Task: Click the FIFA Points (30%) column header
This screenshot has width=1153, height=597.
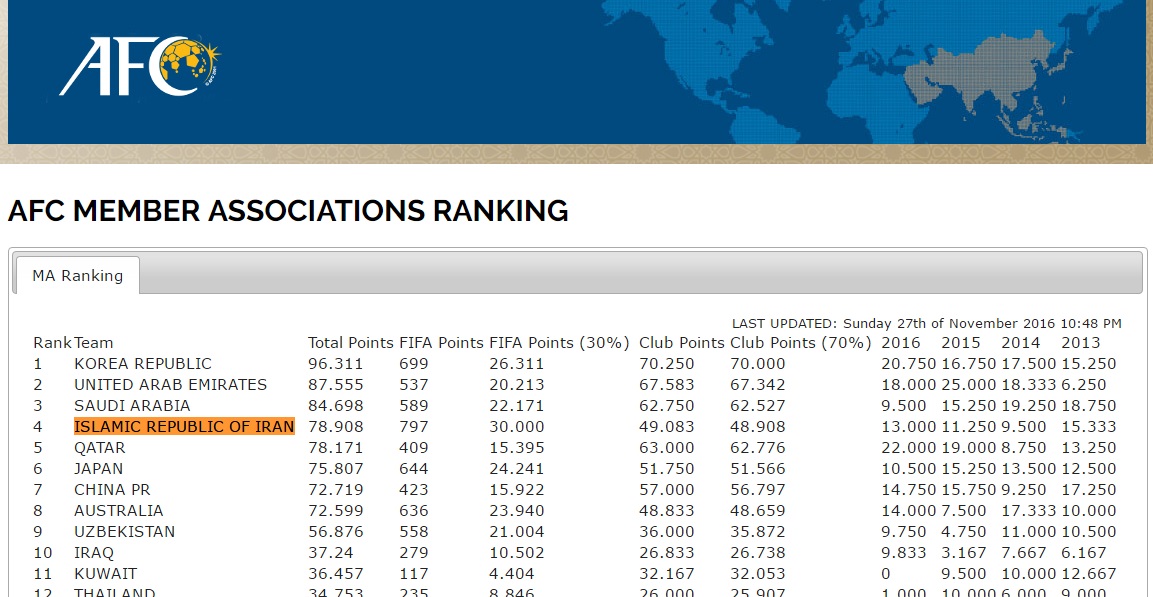Action: (x=560, y=343)
